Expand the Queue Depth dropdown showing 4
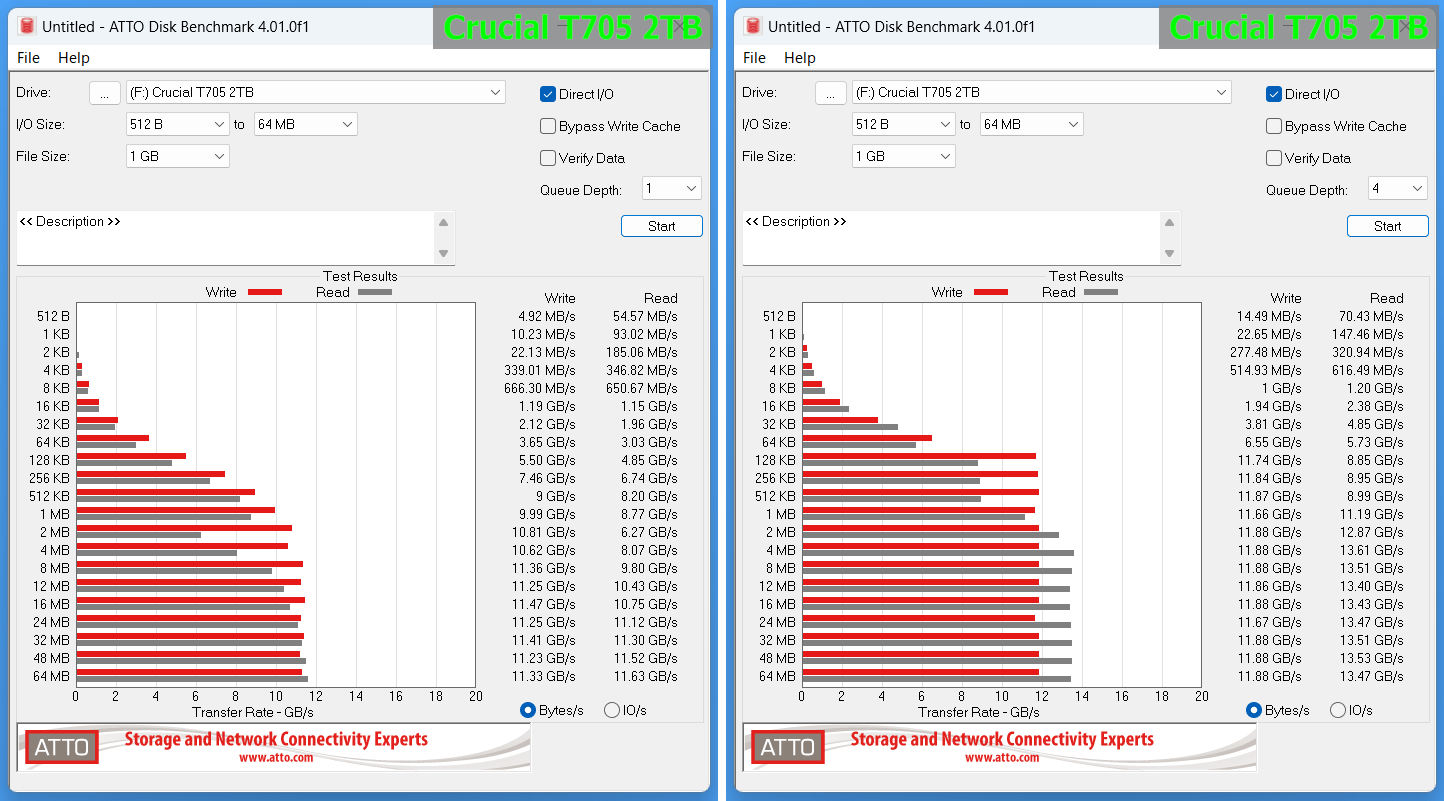 [1397, 188]
